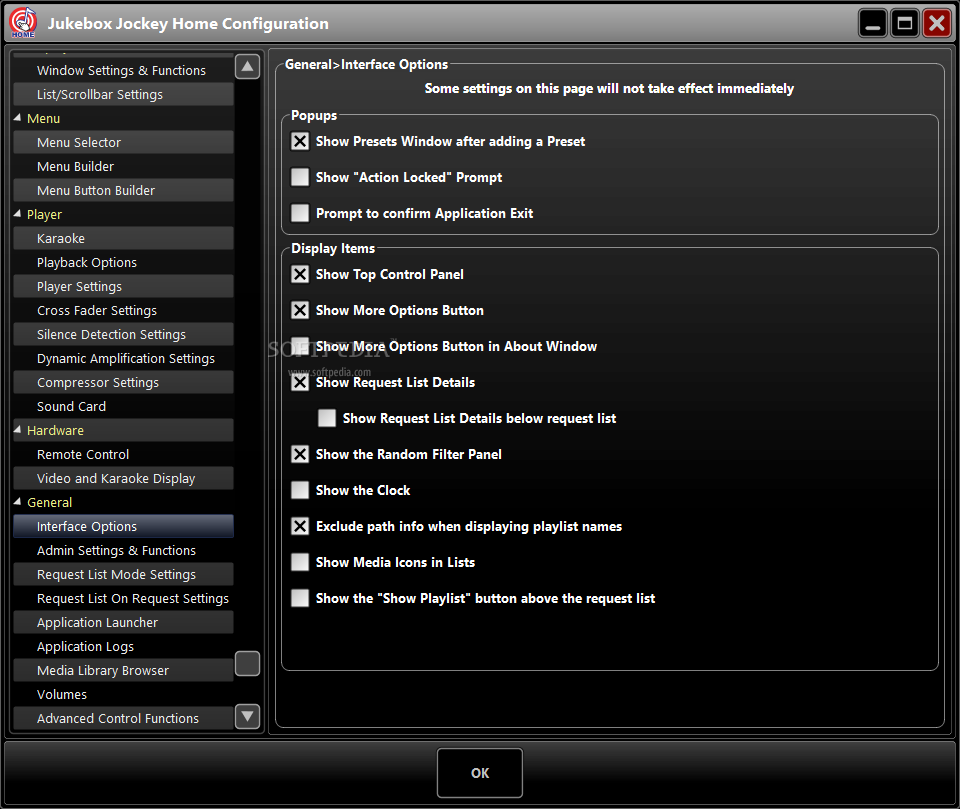Open Sound Card settings
This screenshot has height=809, width=960.
point(123,406)
